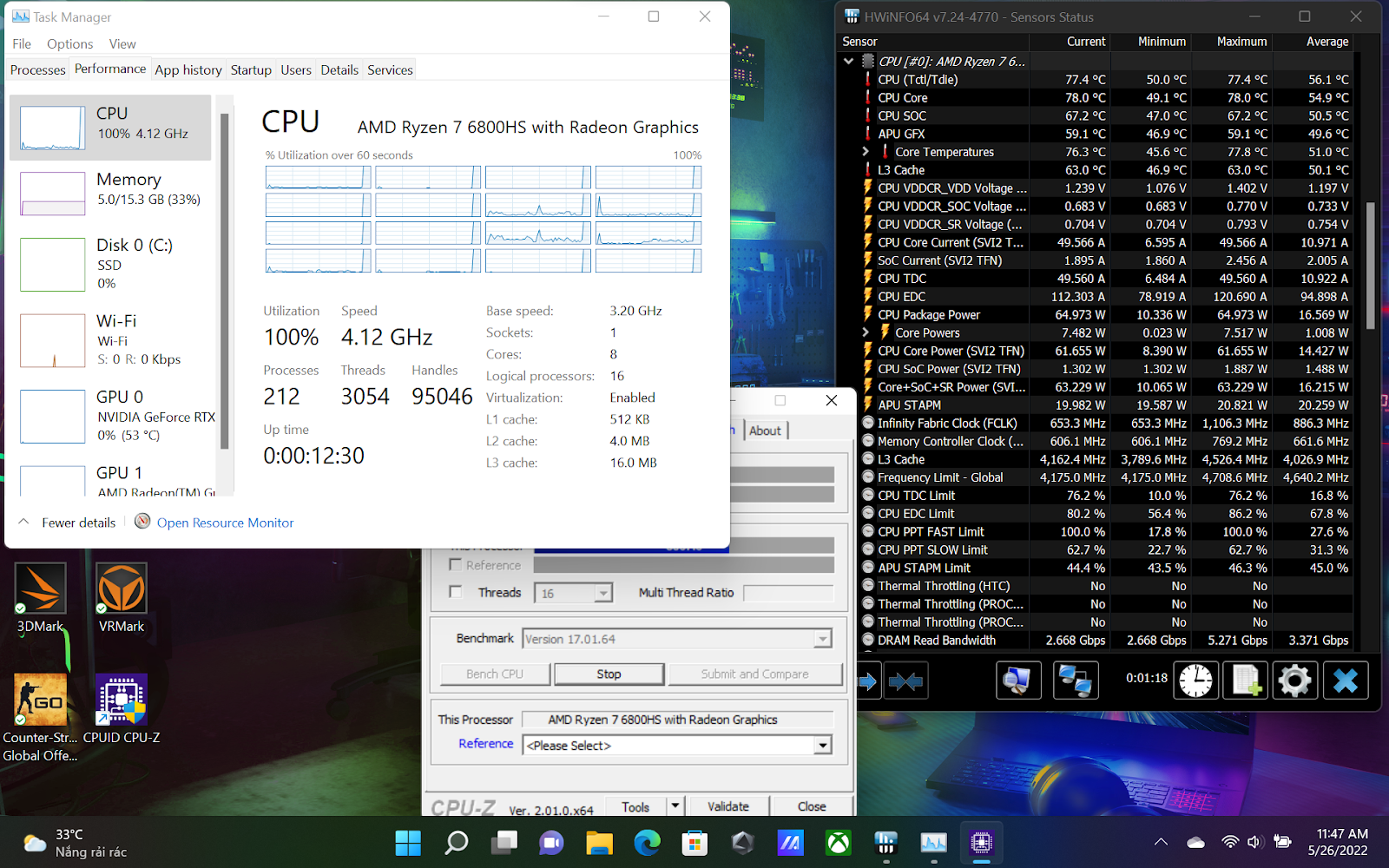Click HWiNFO collapse columns arrows icon
This screenshot has height=868, width=1389.
[905, 681]
